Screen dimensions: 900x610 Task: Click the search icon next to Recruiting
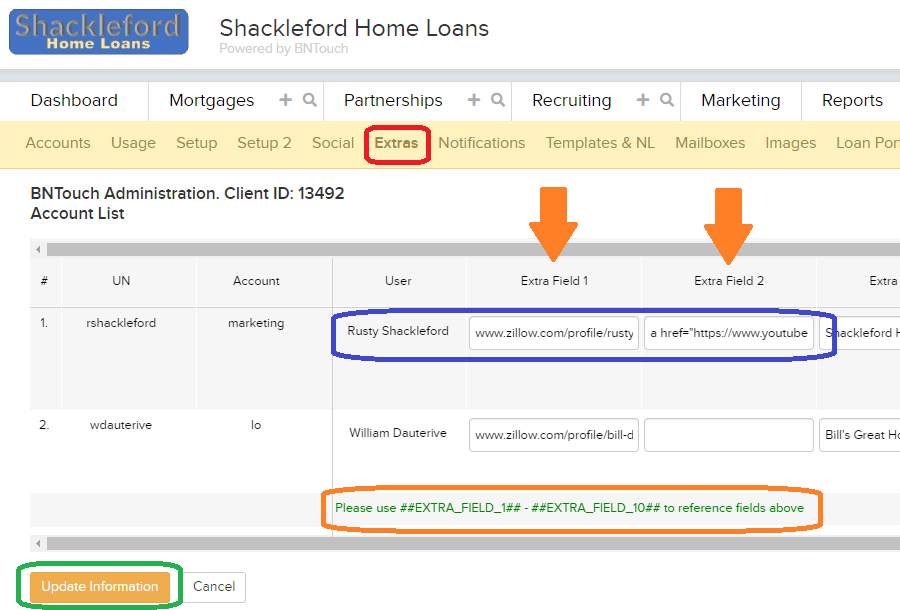coord(667,100)
